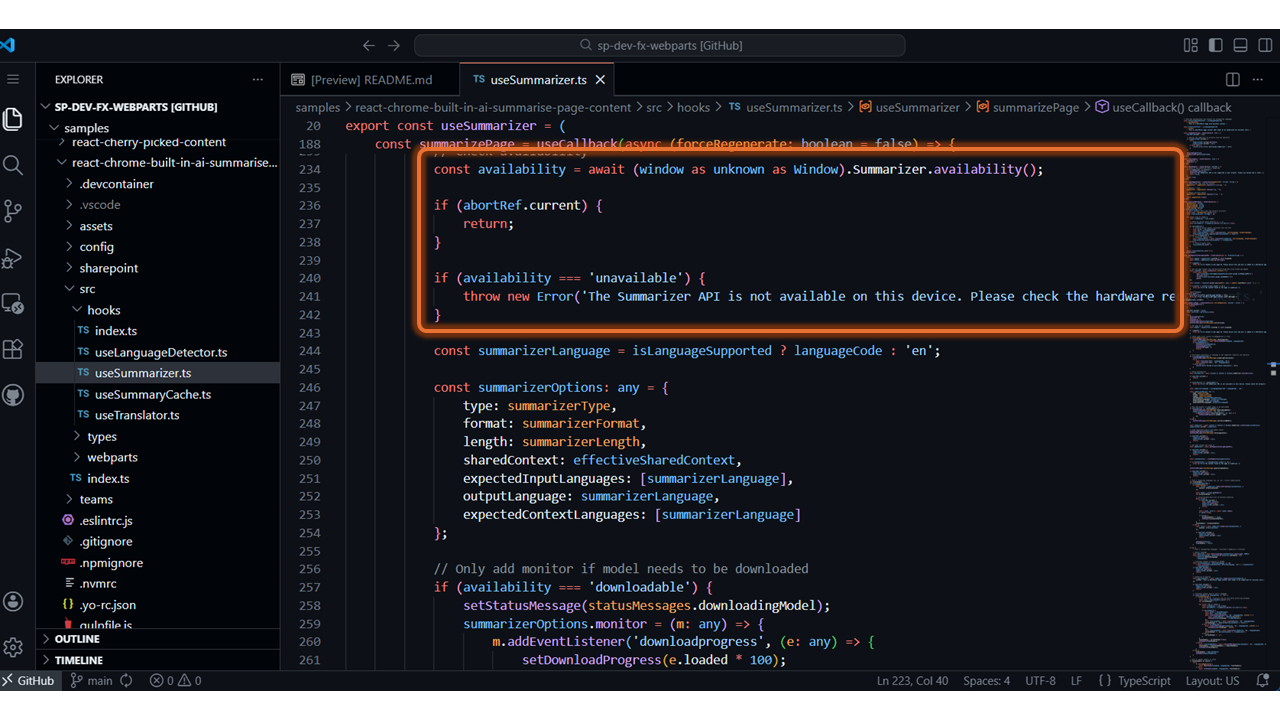1280x720 pixels.
Task: Toggle the bottom panel layout button
Action: 1240,45
